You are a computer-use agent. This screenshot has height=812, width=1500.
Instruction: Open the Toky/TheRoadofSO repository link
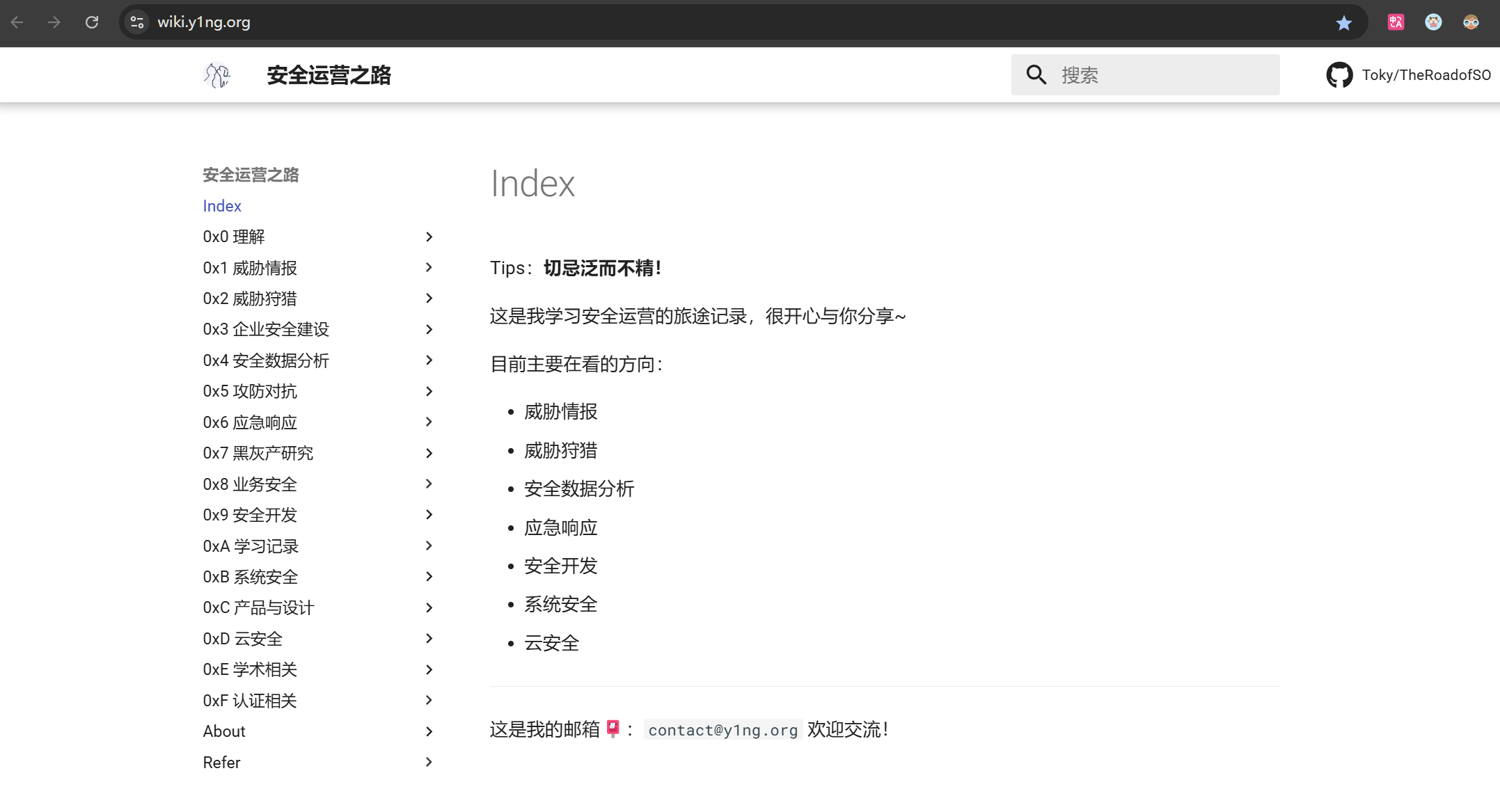click(x=1426, y=75)
